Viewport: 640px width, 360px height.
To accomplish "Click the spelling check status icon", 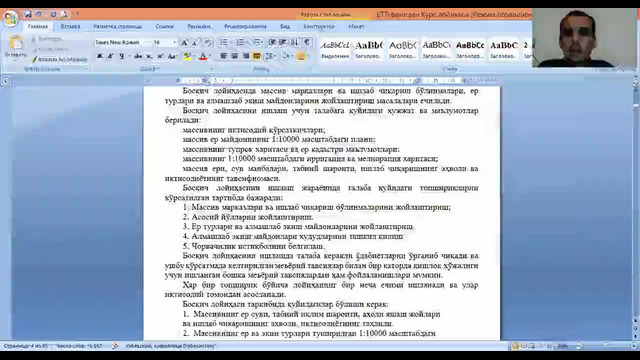I will [x=115, y=346].
